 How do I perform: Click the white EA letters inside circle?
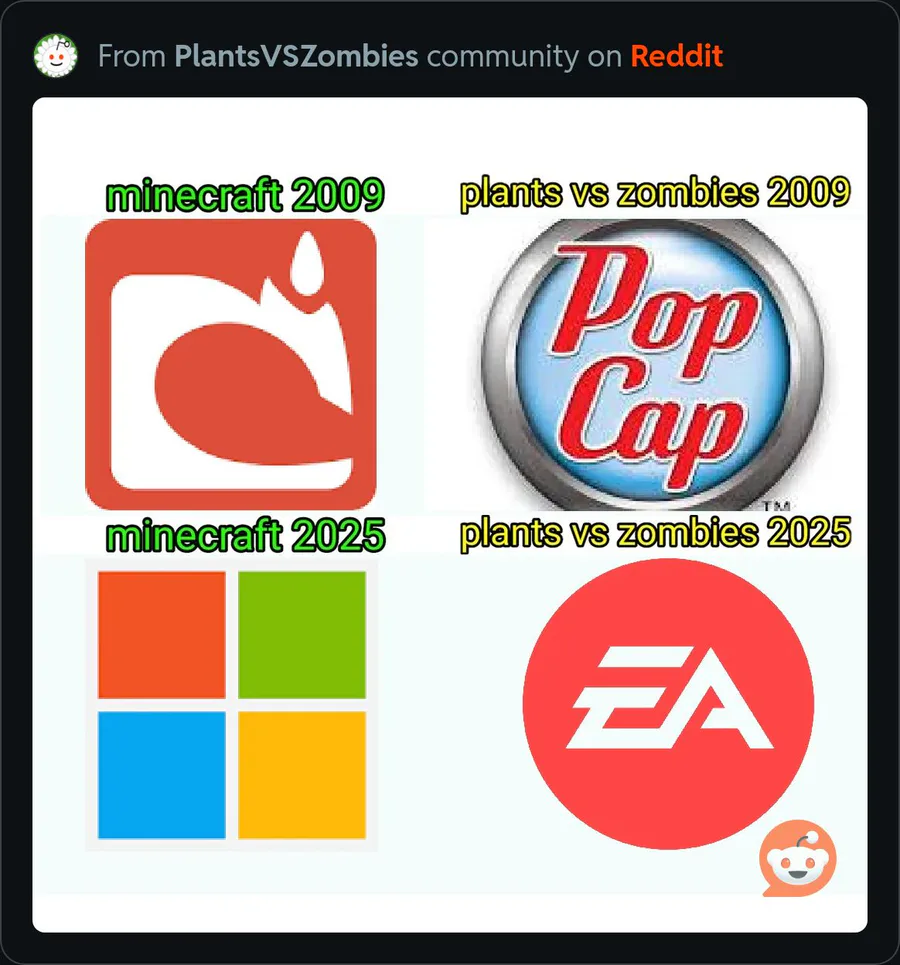tap(670, 697)
